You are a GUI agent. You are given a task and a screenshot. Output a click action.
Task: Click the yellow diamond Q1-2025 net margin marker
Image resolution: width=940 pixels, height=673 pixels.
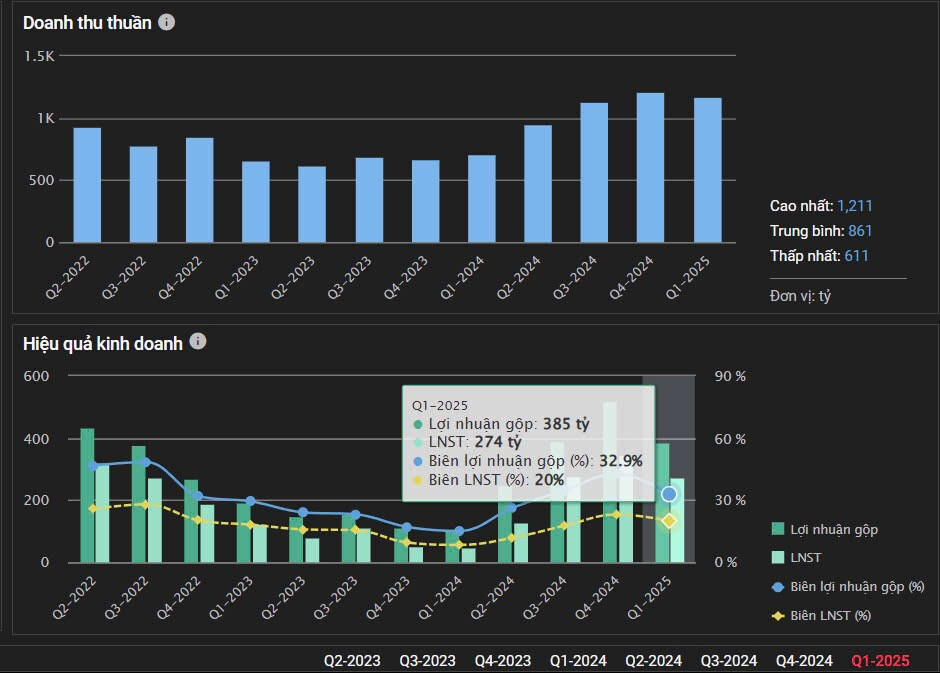click(x=669, y=521)
